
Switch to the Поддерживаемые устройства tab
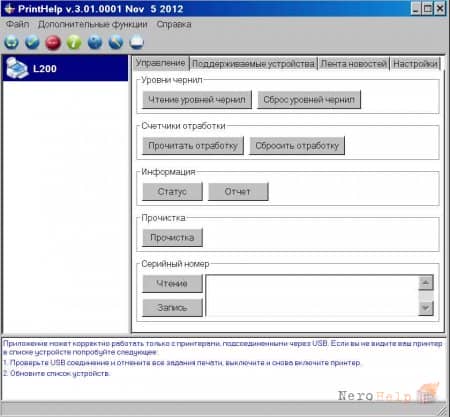tap(253, 63)
